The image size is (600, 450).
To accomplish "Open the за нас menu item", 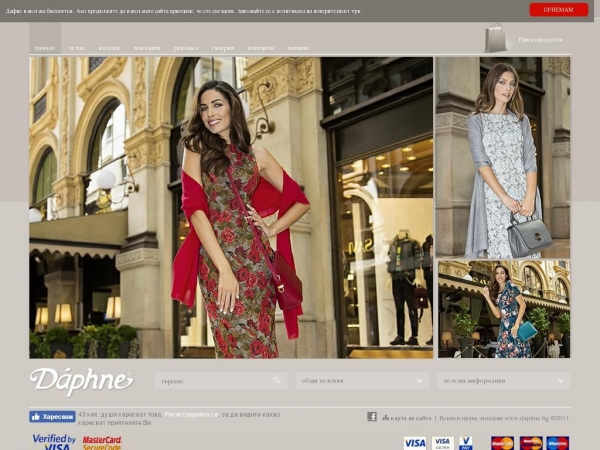I will 77,48.
